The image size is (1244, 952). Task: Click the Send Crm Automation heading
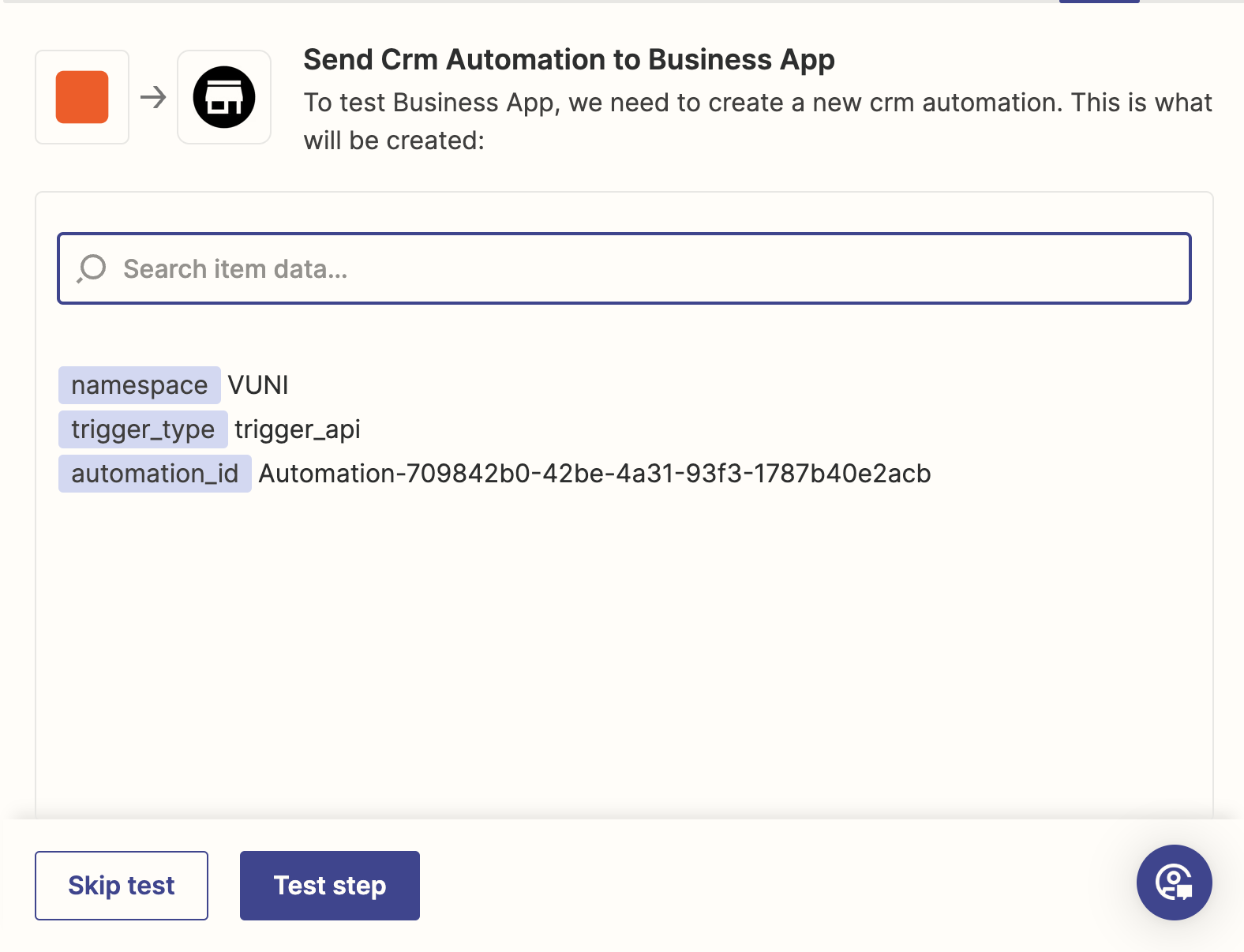(568, 60)
